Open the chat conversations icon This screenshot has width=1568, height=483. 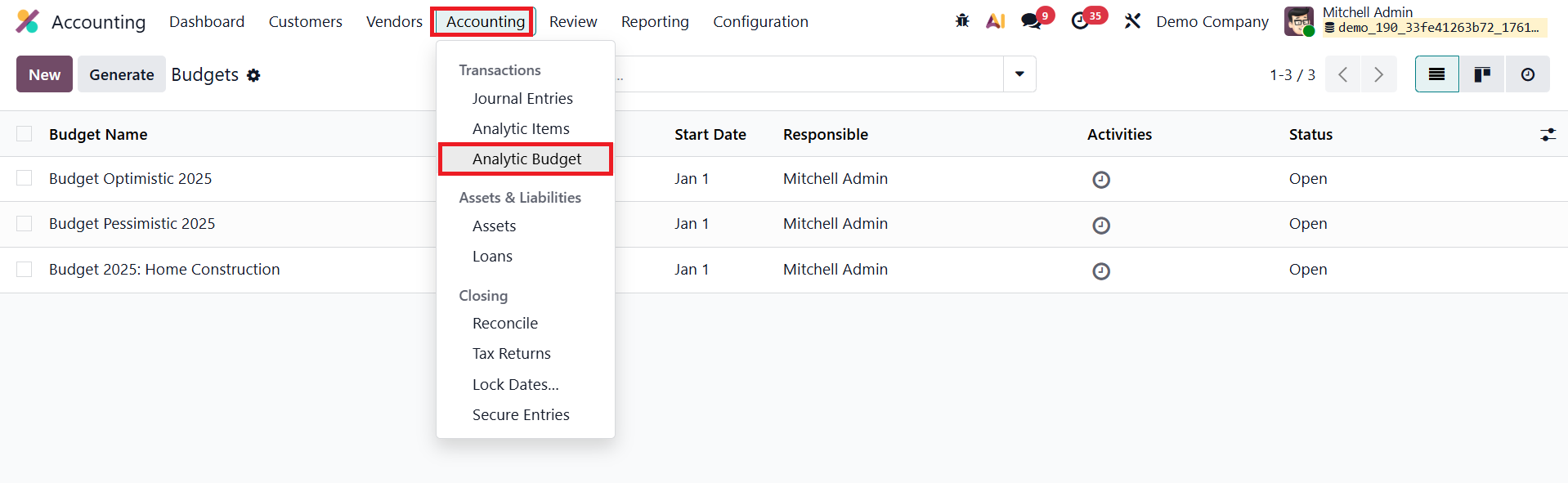1032,21
